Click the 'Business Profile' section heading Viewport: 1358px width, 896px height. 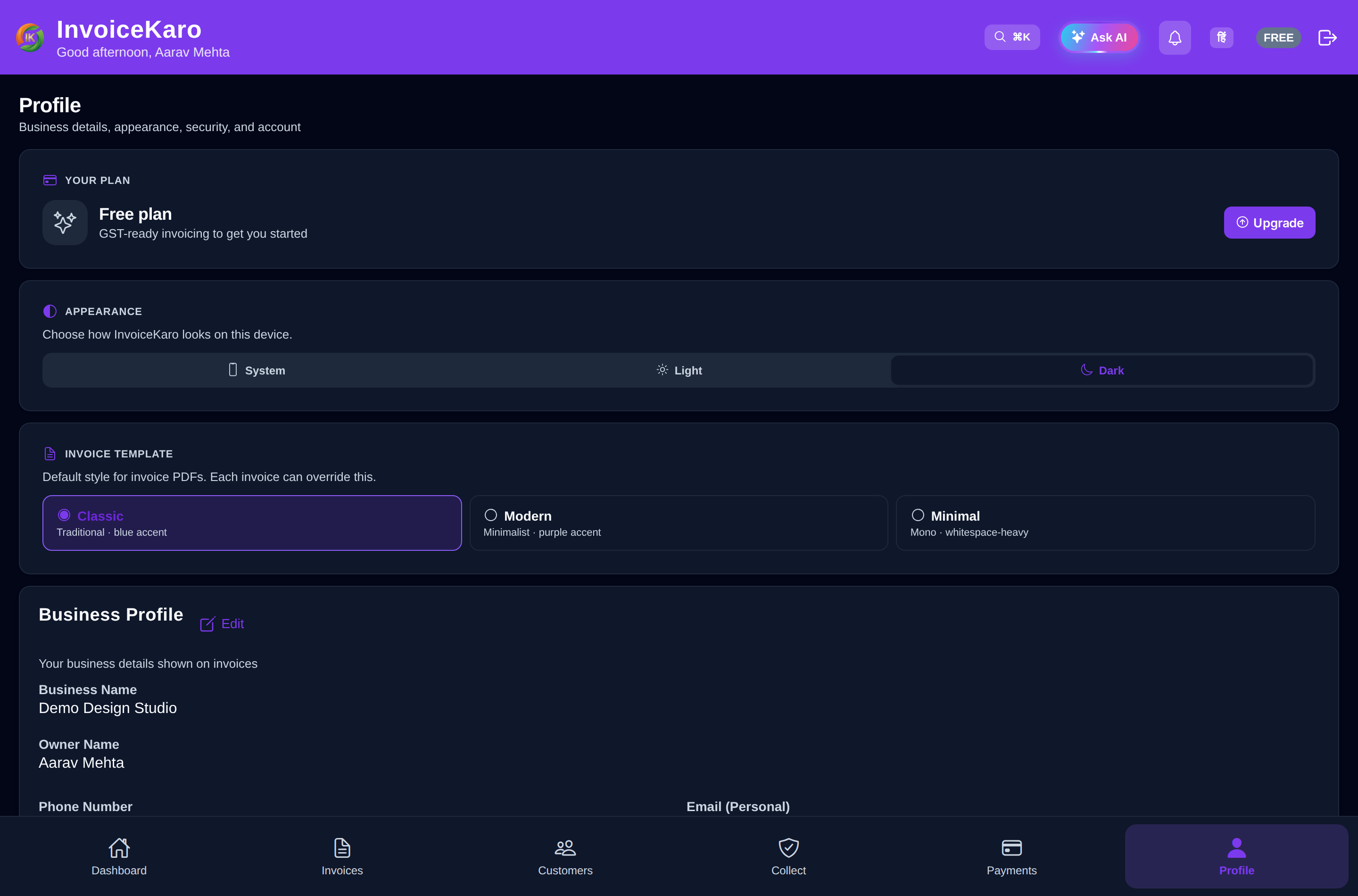point(111,614)
